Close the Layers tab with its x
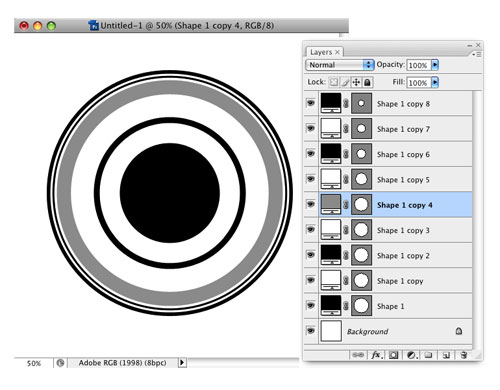Image resolution: width=500 pixels, height=390 pixels. click(x=337, y=52)
